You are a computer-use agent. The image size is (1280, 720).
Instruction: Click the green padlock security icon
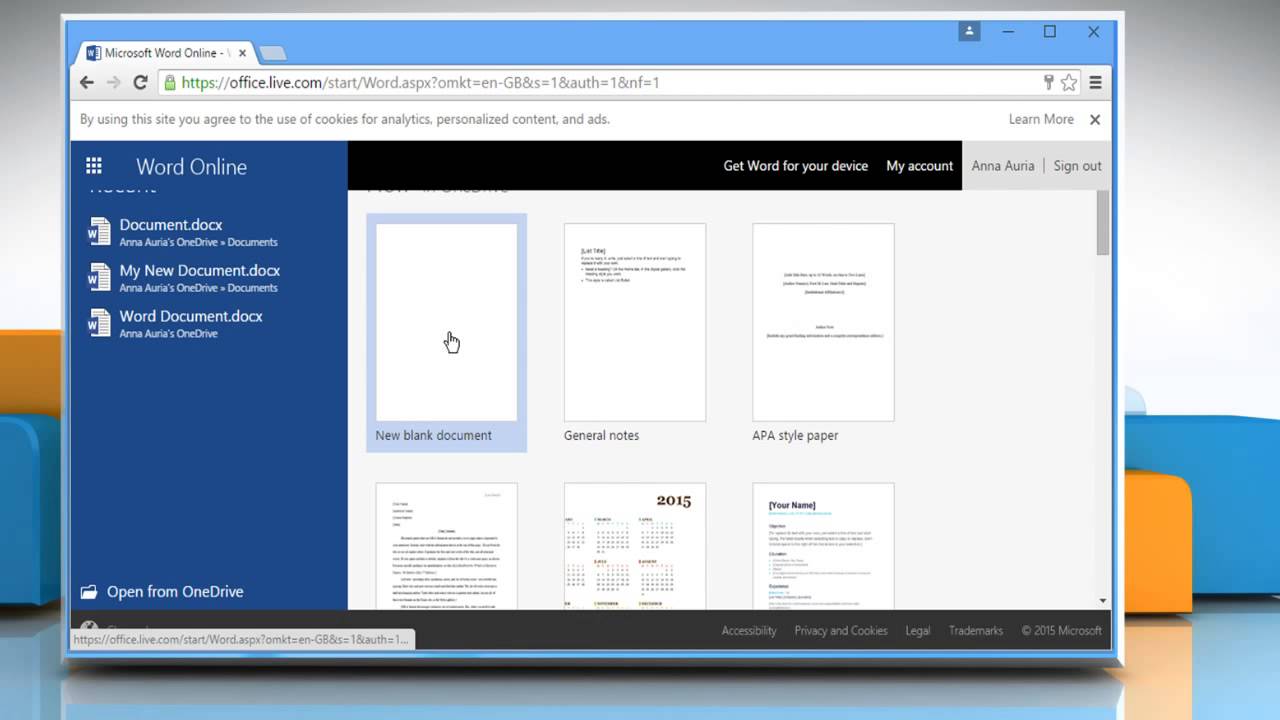(170, 83)
